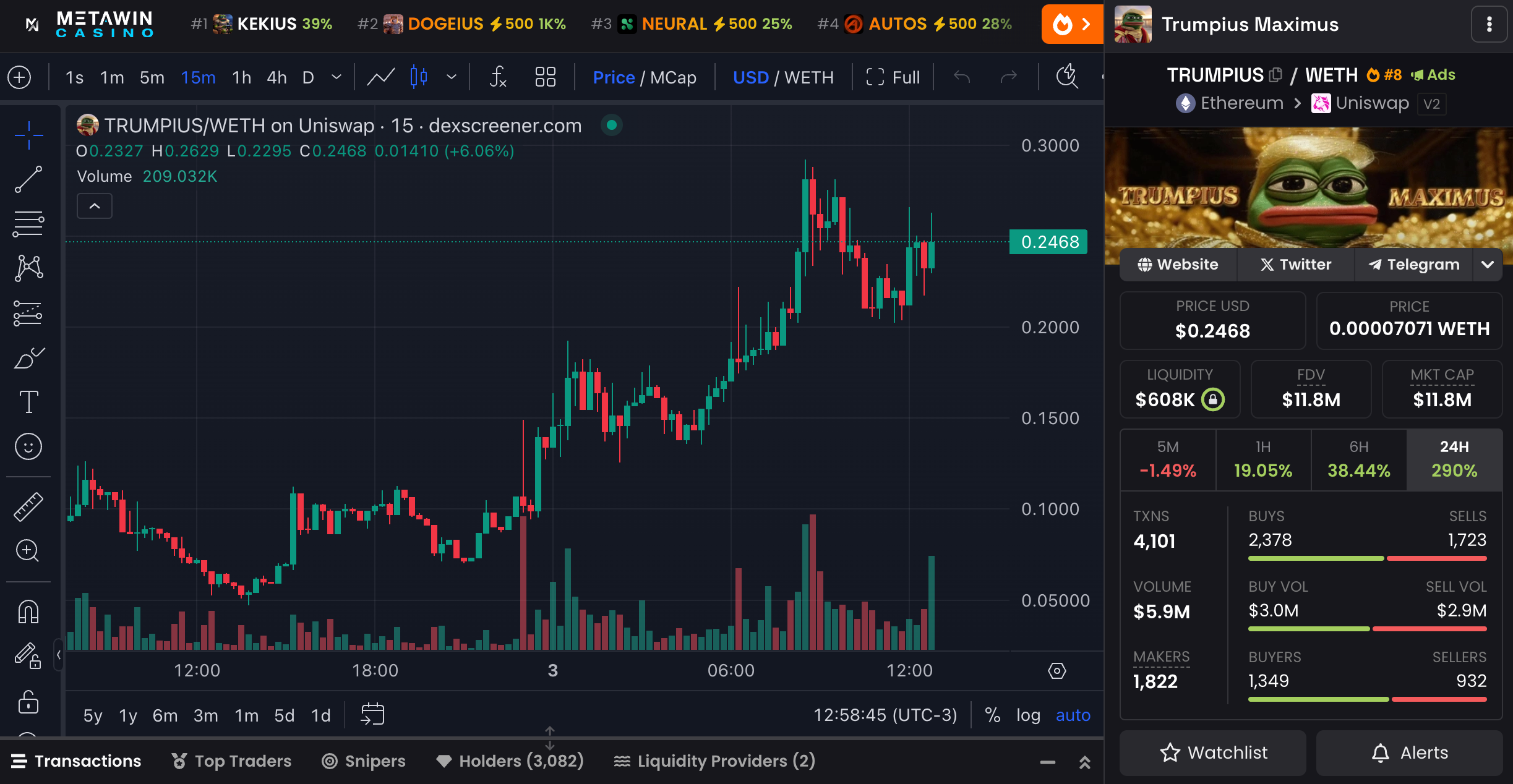Switch chart denomination to WETH

809,77
